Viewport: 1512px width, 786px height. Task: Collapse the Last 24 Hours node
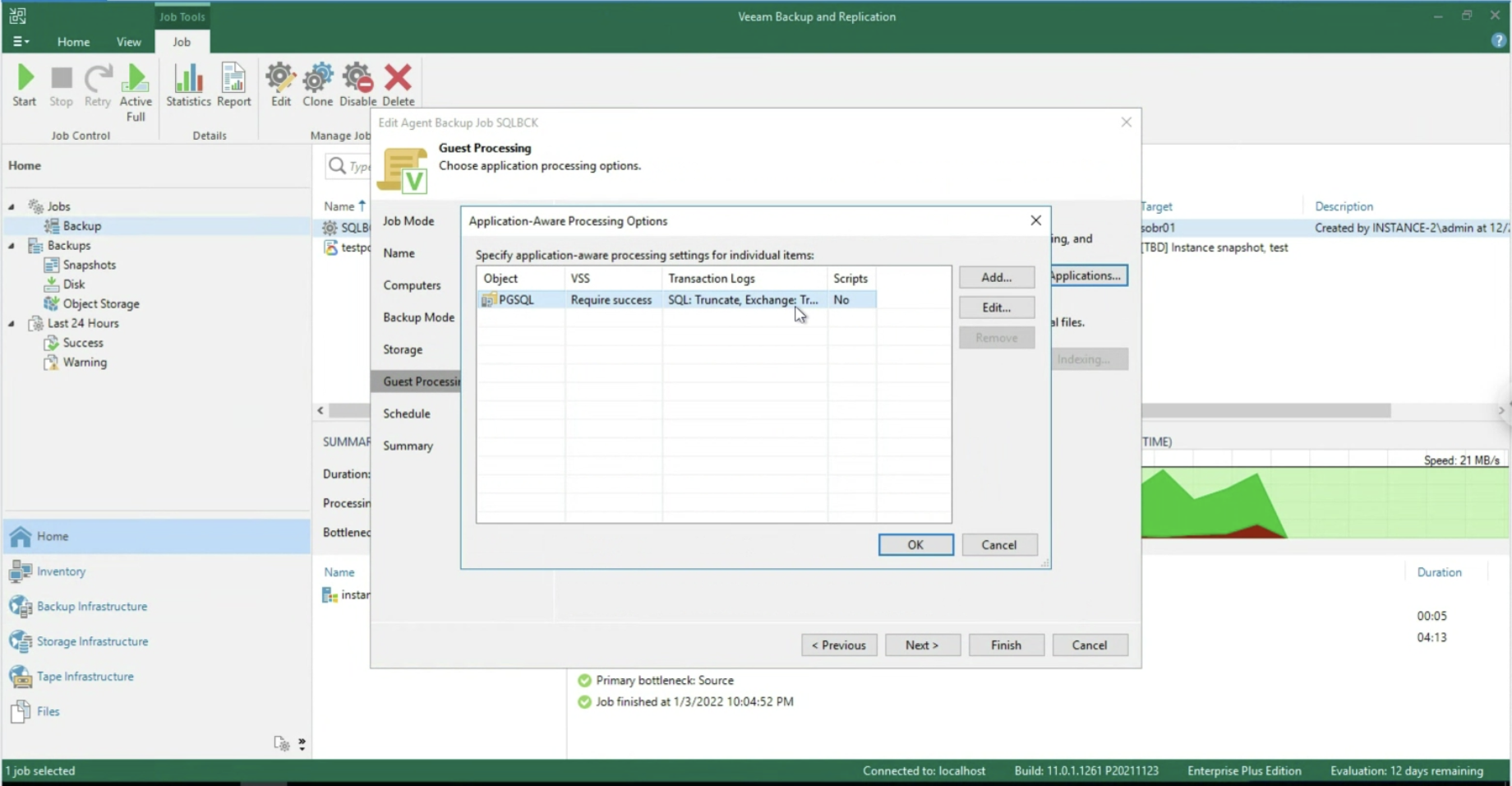(12, 323)
